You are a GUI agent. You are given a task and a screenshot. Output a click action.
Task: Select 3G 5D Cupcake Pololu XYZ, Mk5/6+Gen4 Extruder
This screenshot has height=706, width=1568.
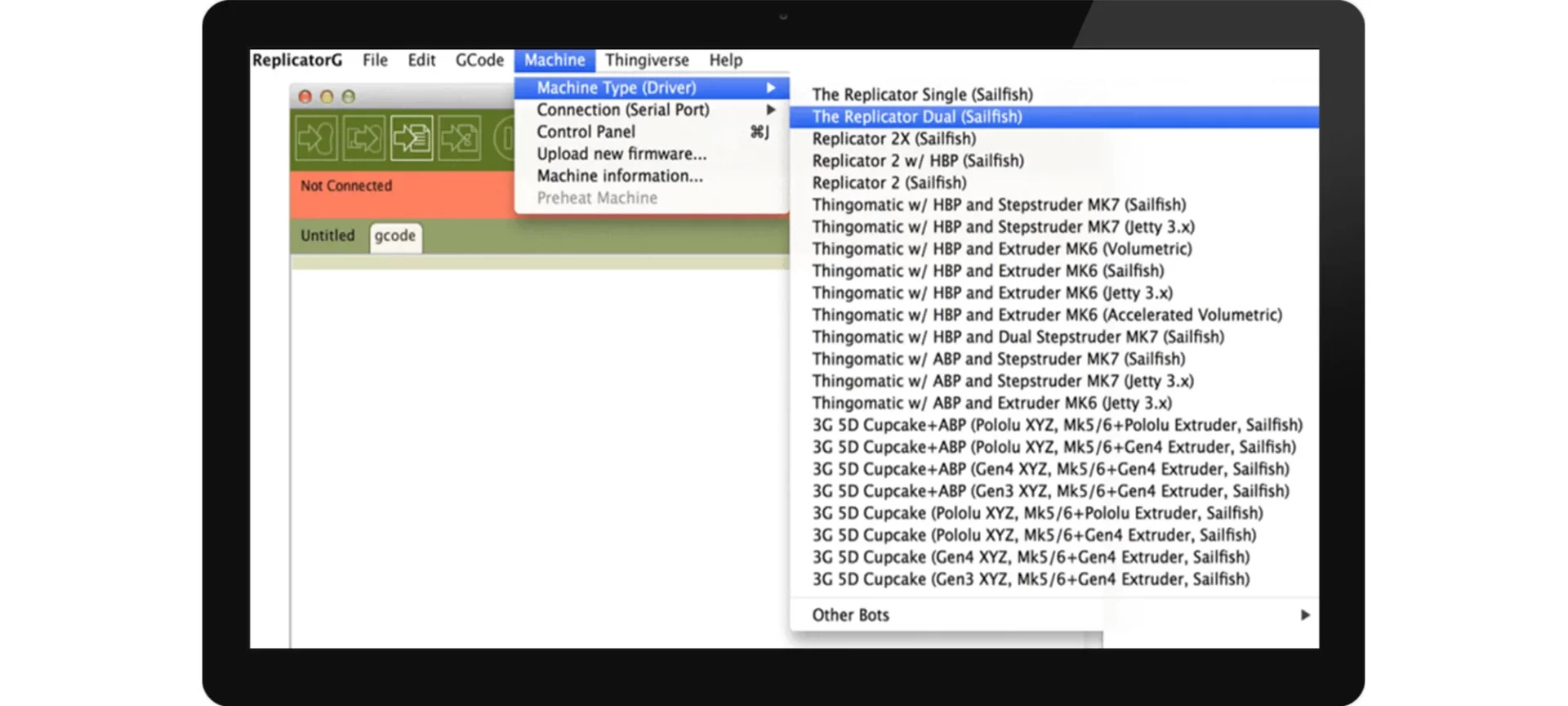(1054, 536)
